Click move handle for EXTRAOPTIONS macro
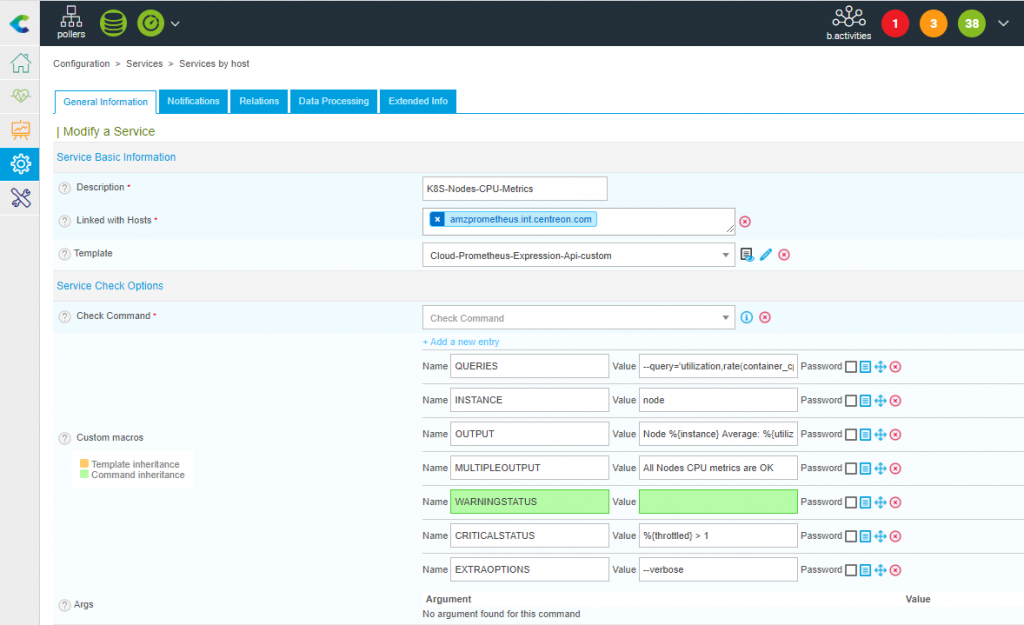Screen dimensions: 1024x625 (880, 571)
